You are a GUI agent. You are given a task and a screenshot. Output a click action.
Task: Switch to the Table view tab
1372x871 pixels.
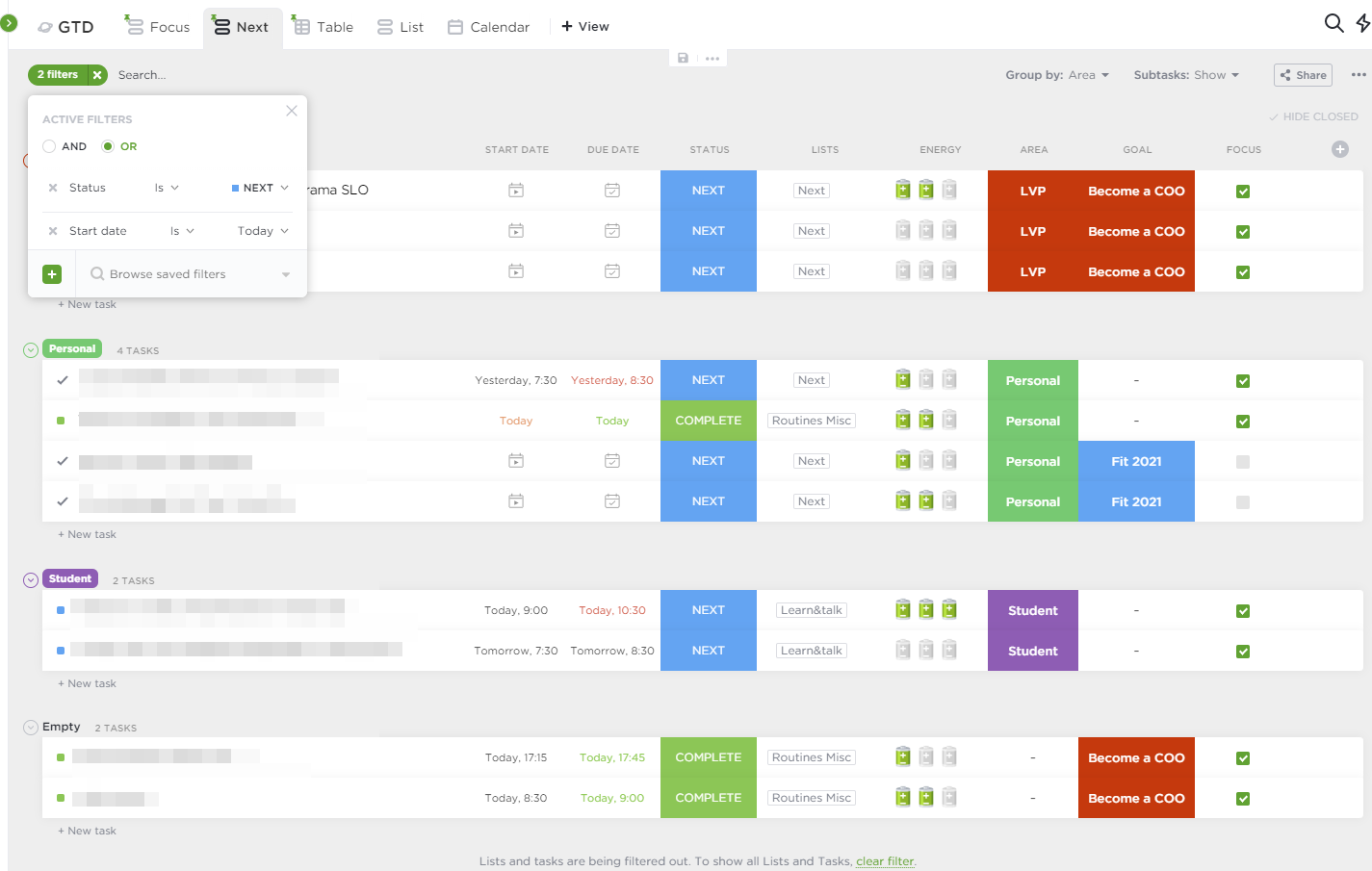[324, 27]
